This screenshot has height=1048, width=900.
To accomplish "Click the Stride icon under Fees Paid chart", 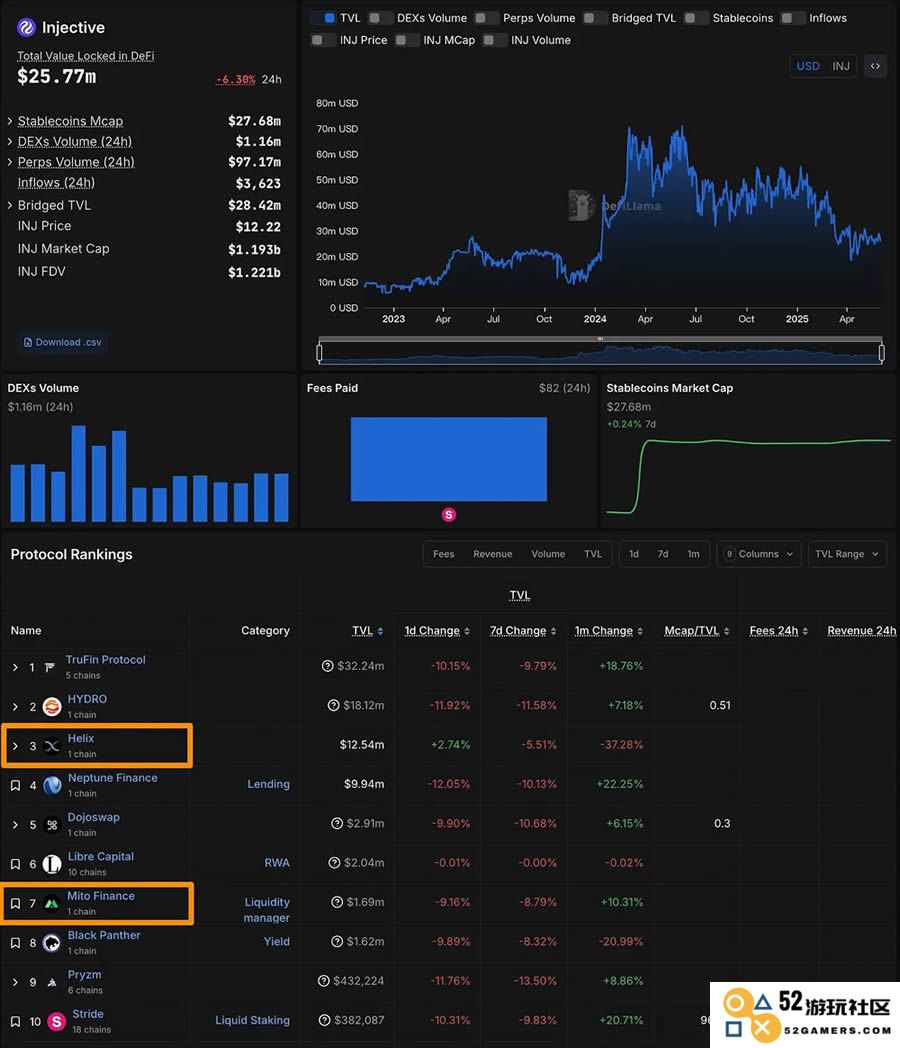I will (x=449, y=515).
